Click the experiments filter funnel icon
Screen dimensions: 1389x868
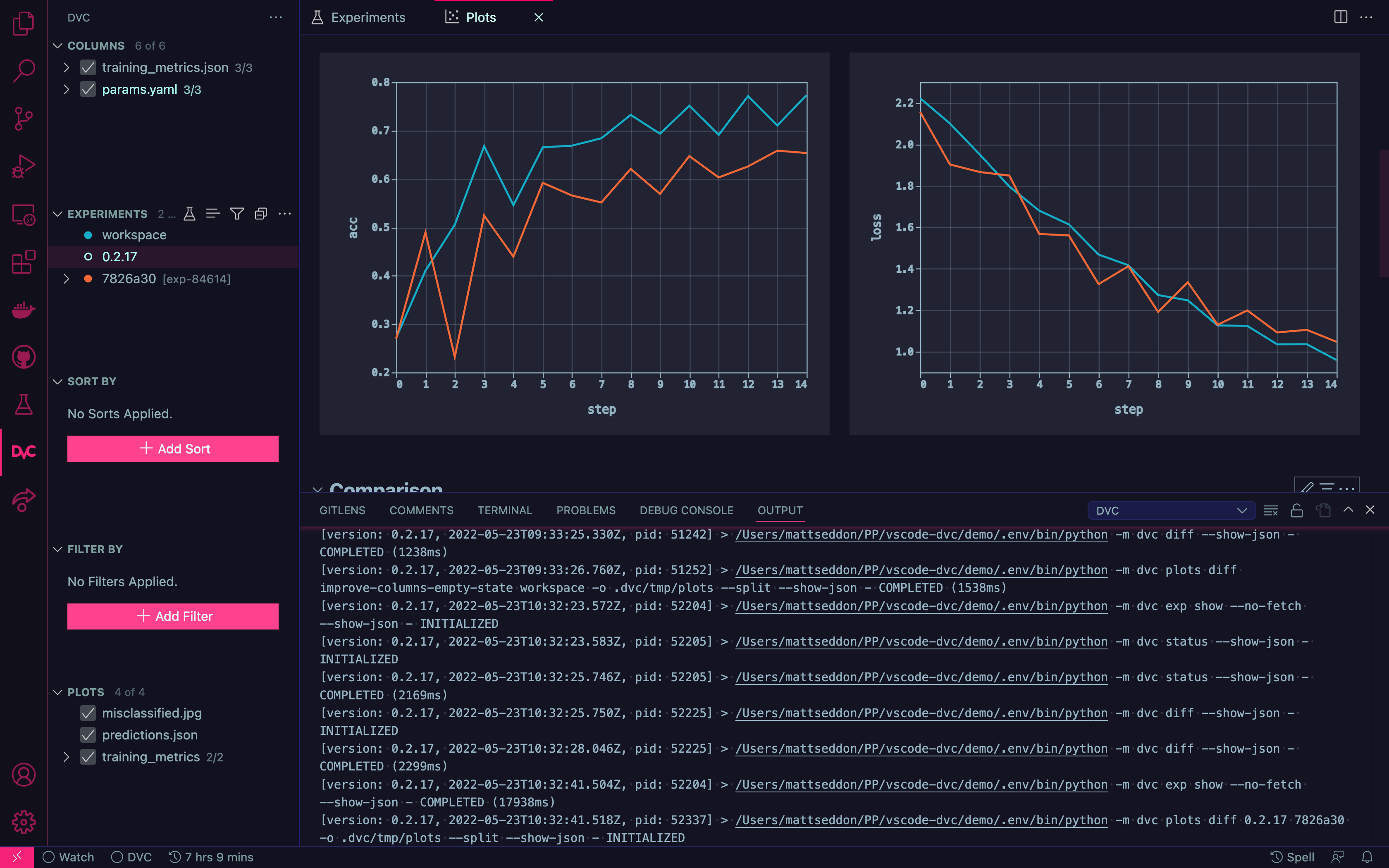[x=236, y=214]
